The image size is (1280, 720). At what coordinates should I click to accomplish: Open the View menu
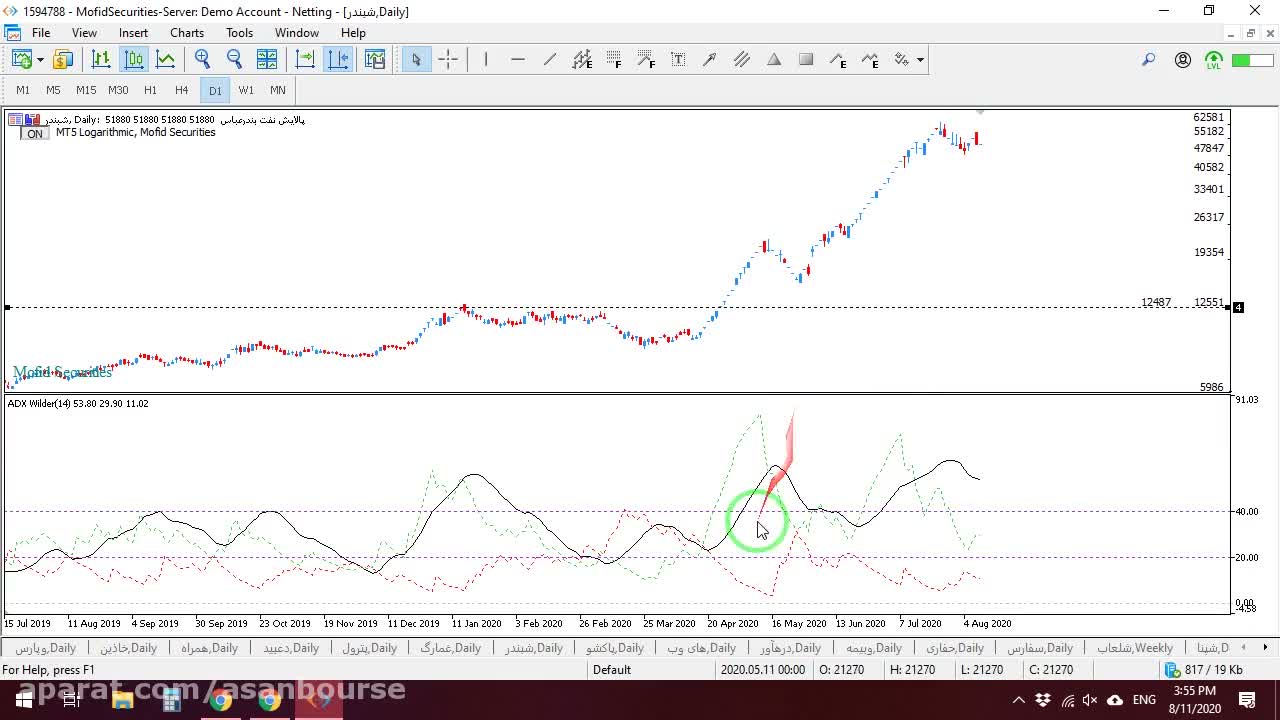pyautogui.click(x=84, y=33)
